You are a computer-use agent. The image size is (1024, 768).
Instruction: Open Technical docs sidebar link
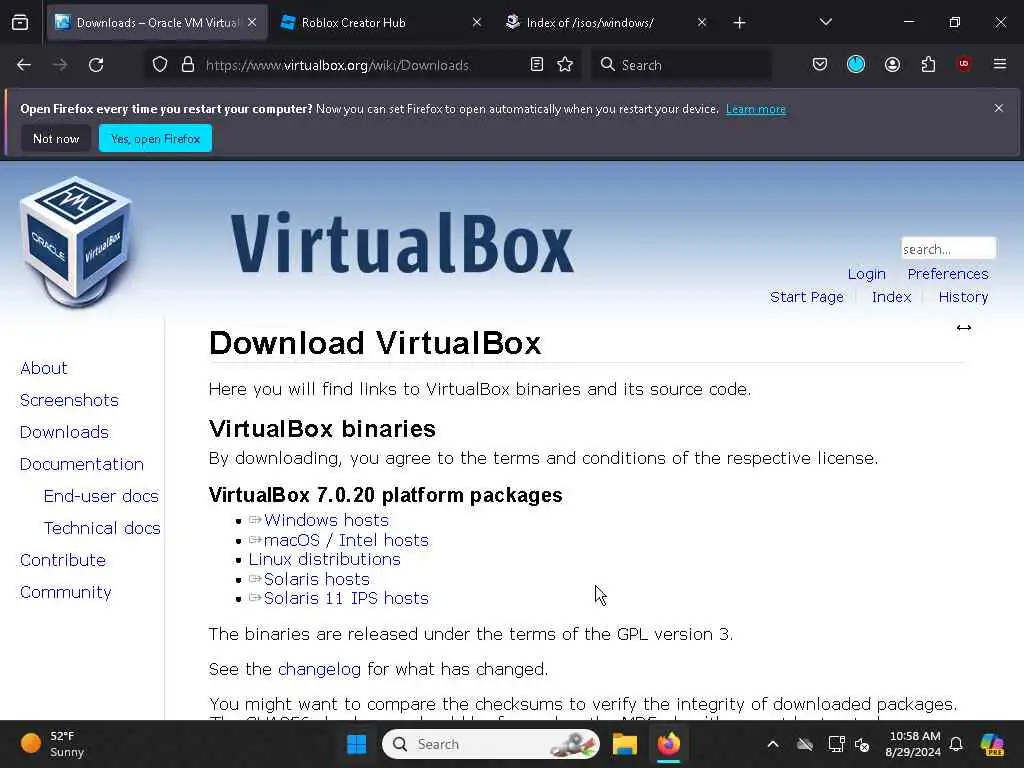click(x=102, y=528)
